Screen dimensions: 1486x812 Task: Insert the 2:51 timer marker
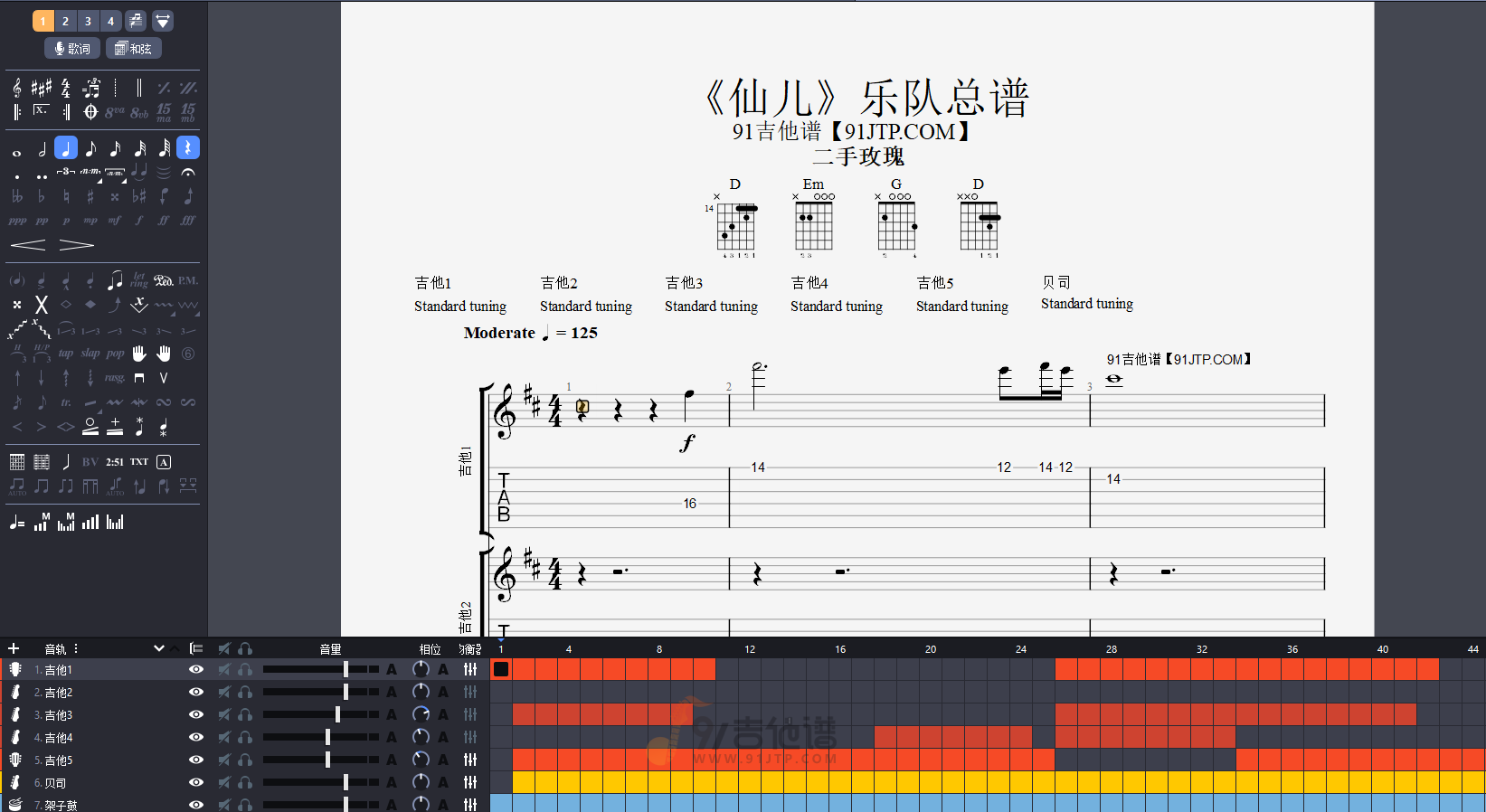115,462
